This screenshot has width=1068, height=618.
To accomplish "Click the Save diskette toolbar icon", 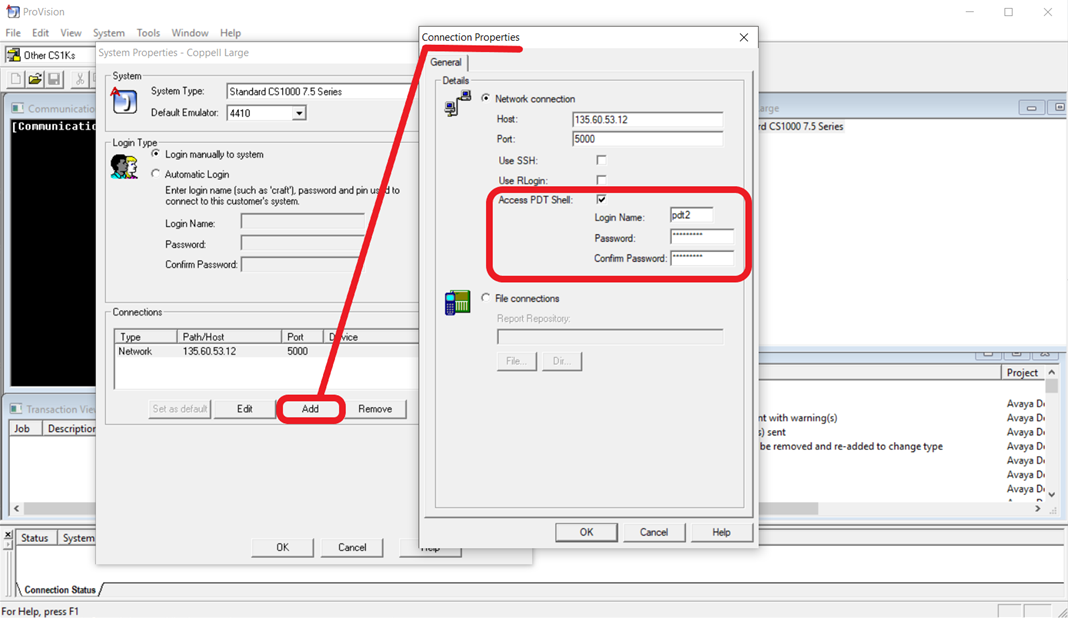I will tap(54, 79).
